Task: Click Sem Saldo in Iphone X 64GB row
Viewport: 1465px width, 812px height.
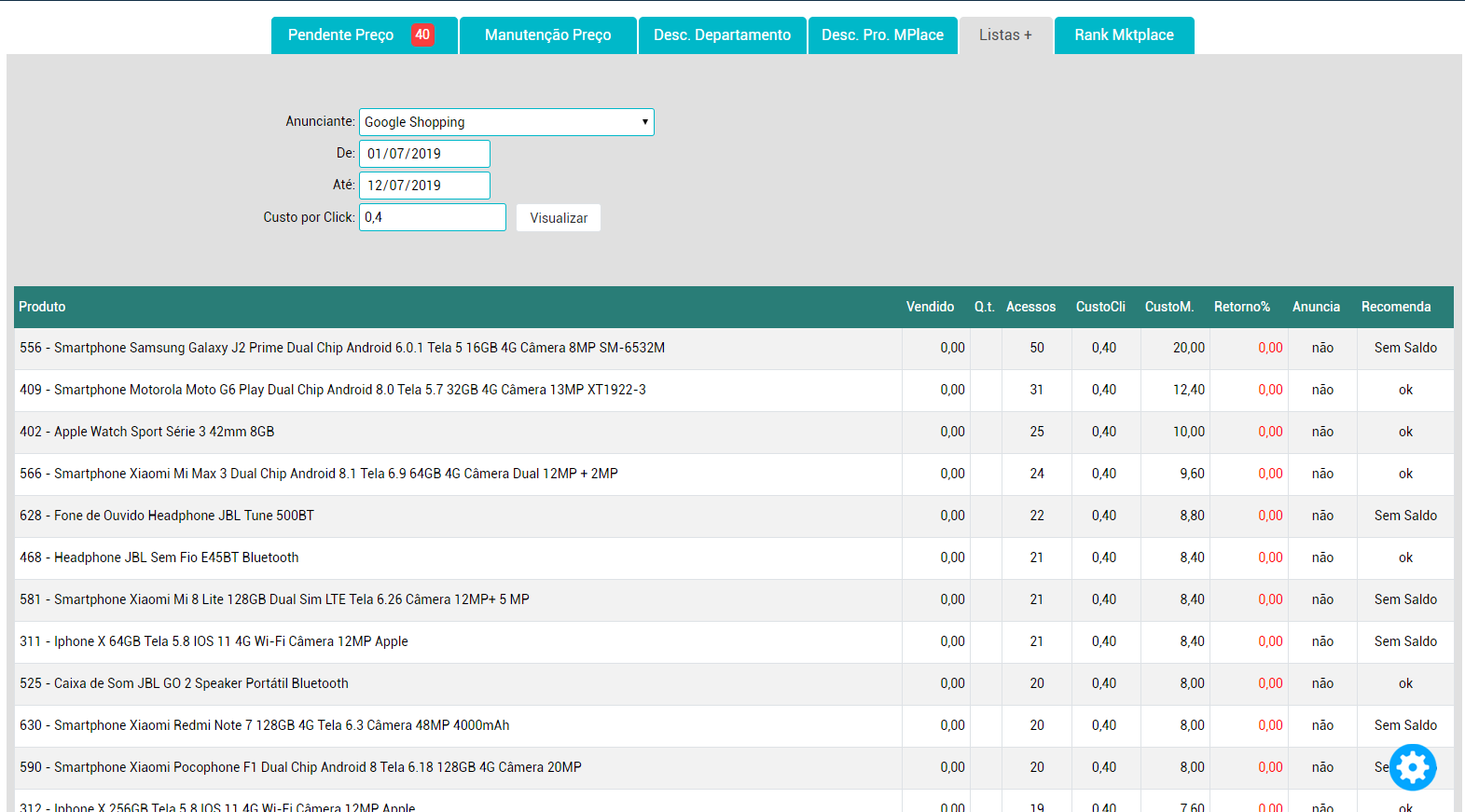Action: pyautogui.click(x=1405, y=641)
